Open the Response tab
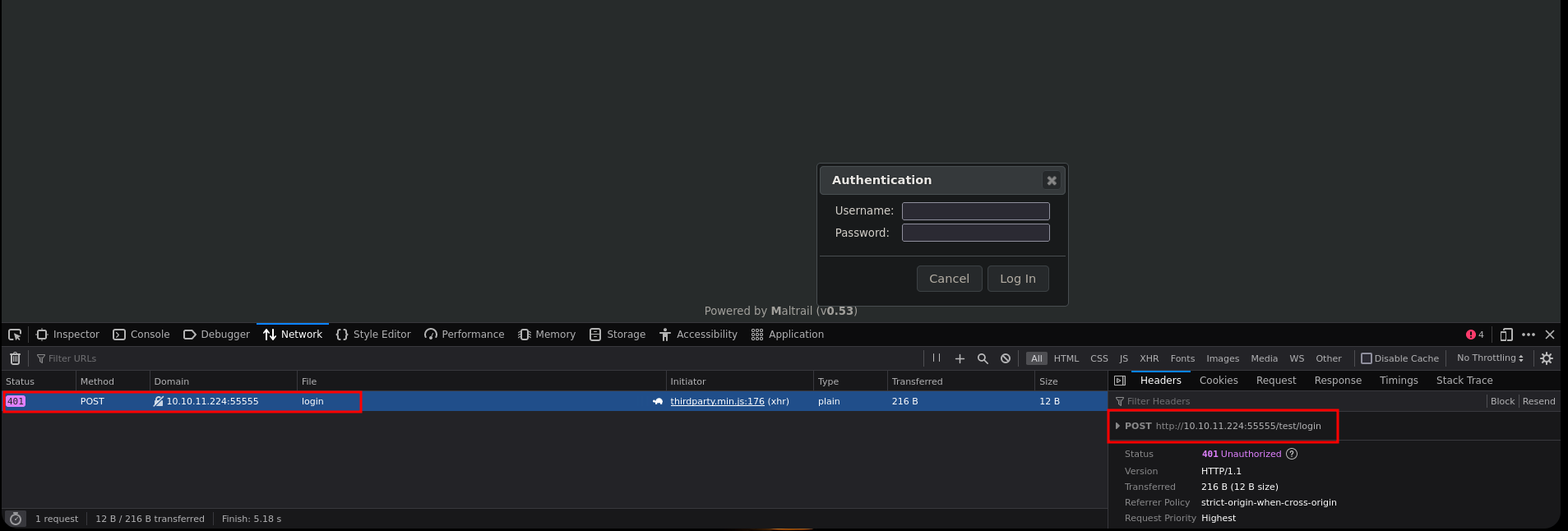Screen dimensions: 1568x531 click(x=1338, y=381)
